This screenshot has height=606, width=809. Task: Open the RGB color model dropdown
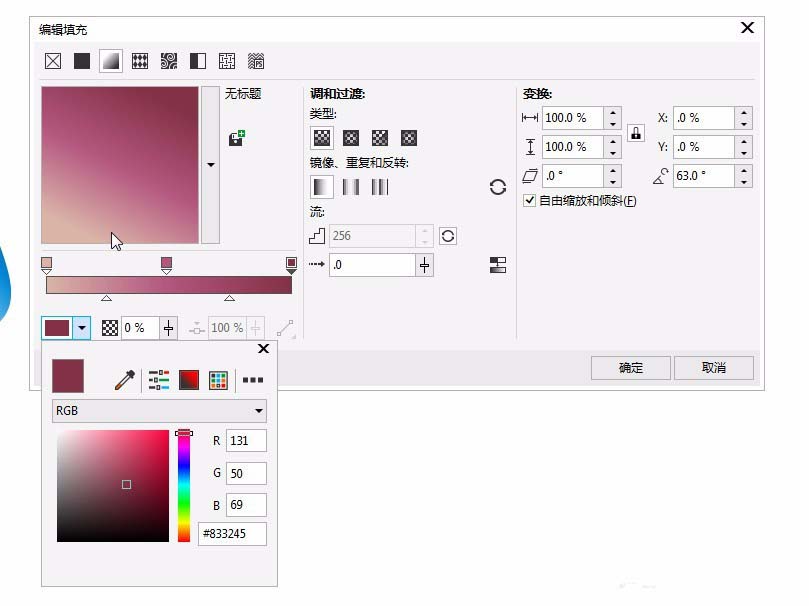coord(159,411)
